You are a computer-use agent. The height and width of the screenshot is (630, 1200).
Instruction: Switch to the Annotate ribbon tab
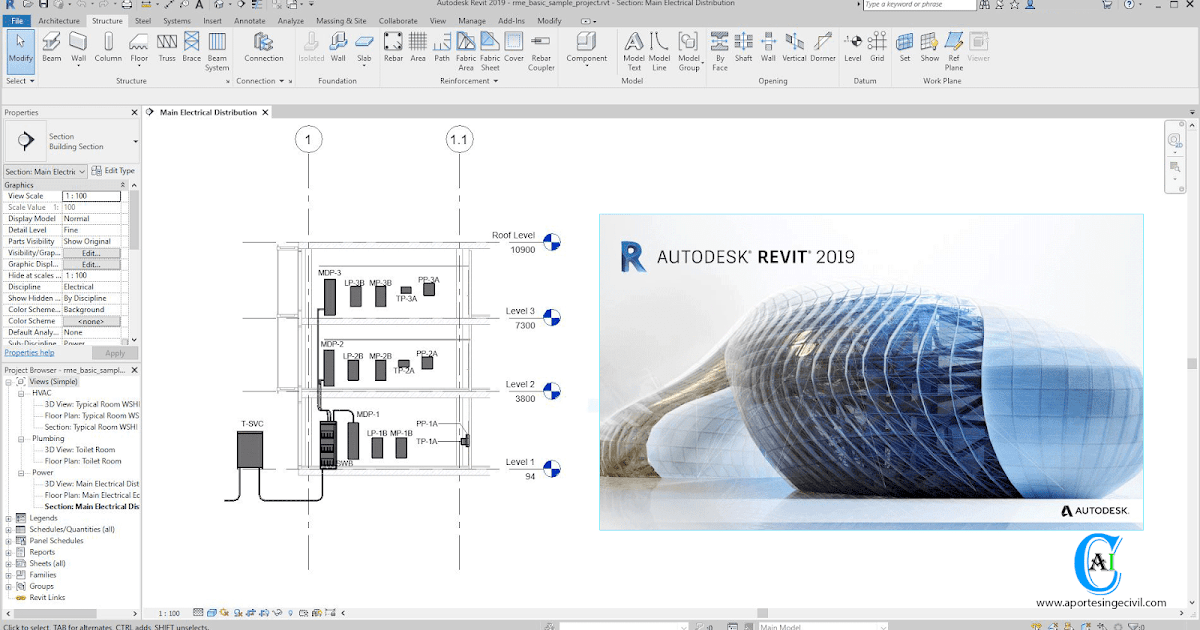[x=249, y=20]
